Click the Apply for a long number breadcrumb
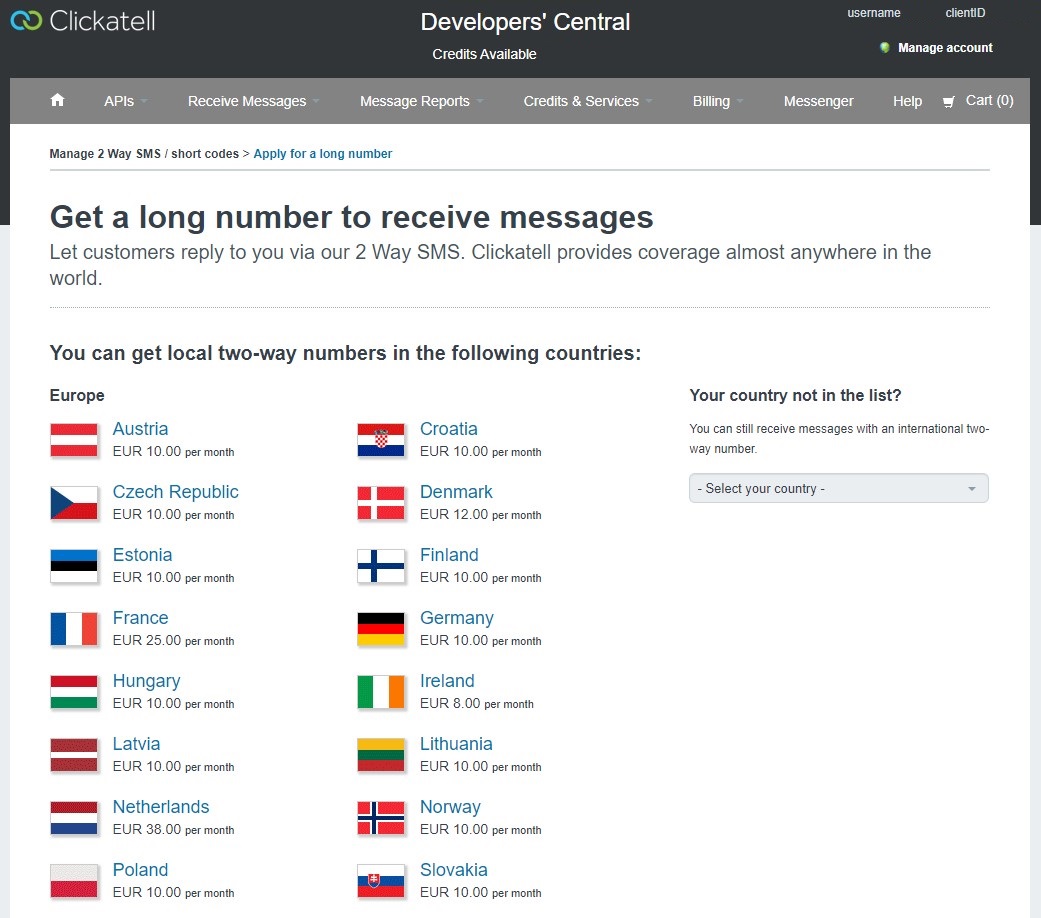 (323, 154)
